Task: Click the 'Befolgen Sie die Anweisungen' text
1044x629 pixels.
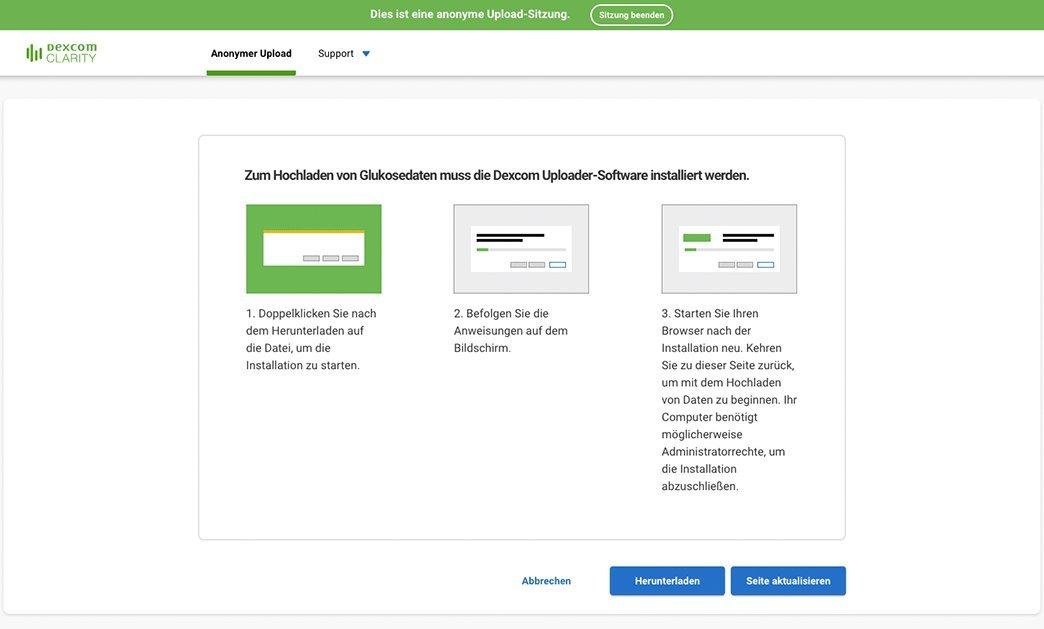Action: pyautogui.click(x=511, y=331)
